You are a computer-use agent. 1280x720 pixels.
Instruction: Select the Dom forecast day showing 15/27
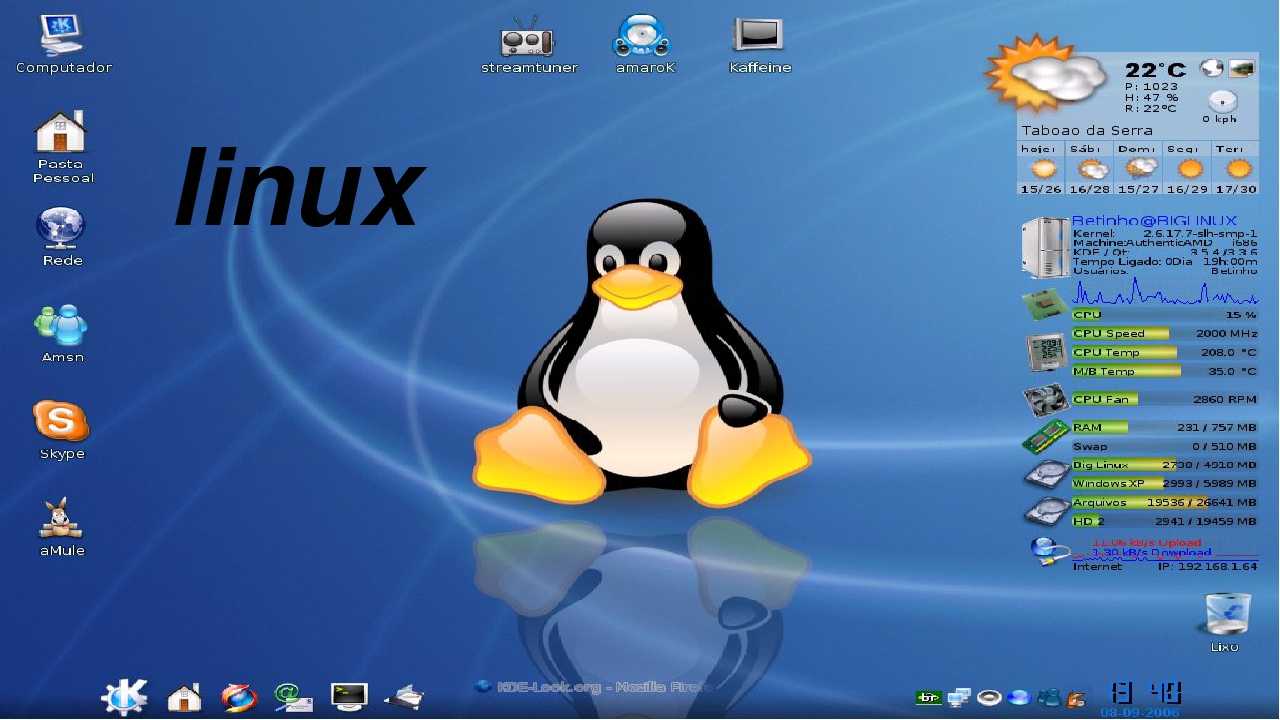pyautogui.click(x=1139, y=168)
